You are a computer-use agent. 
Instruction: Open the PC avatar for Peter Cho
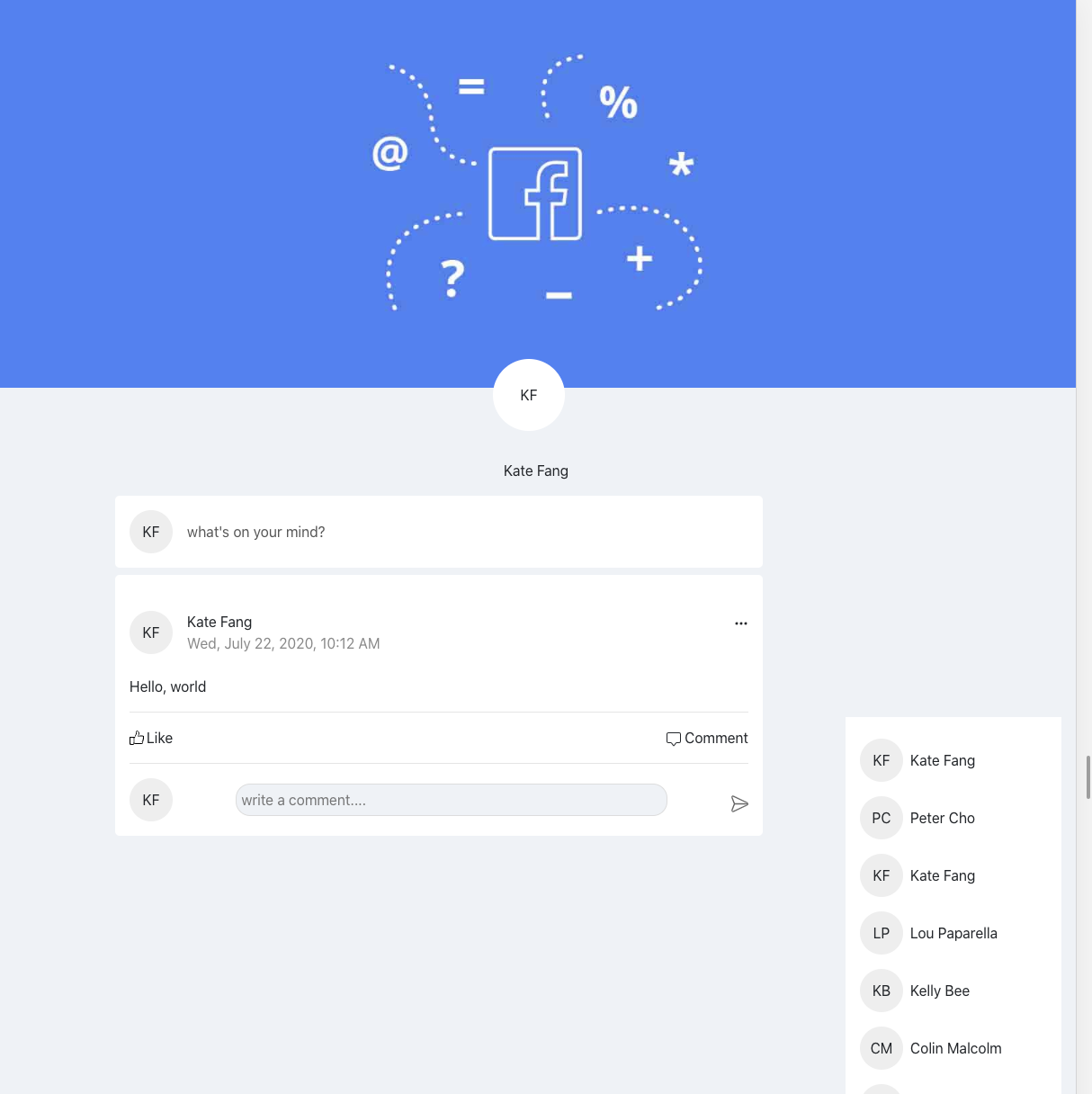(882, 818)
